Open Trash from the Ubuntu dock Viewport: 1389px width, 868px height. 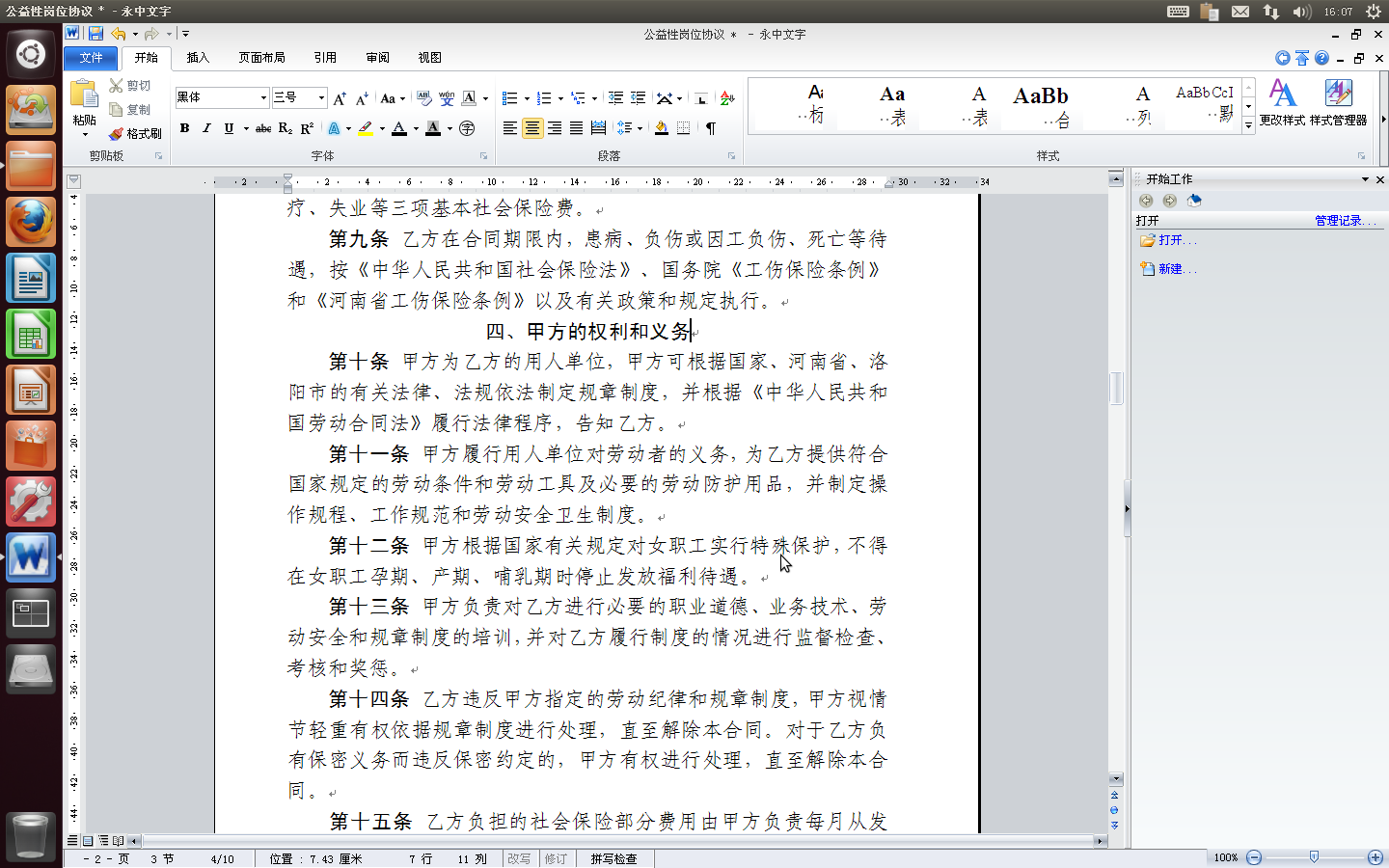(x=31, y=835)
